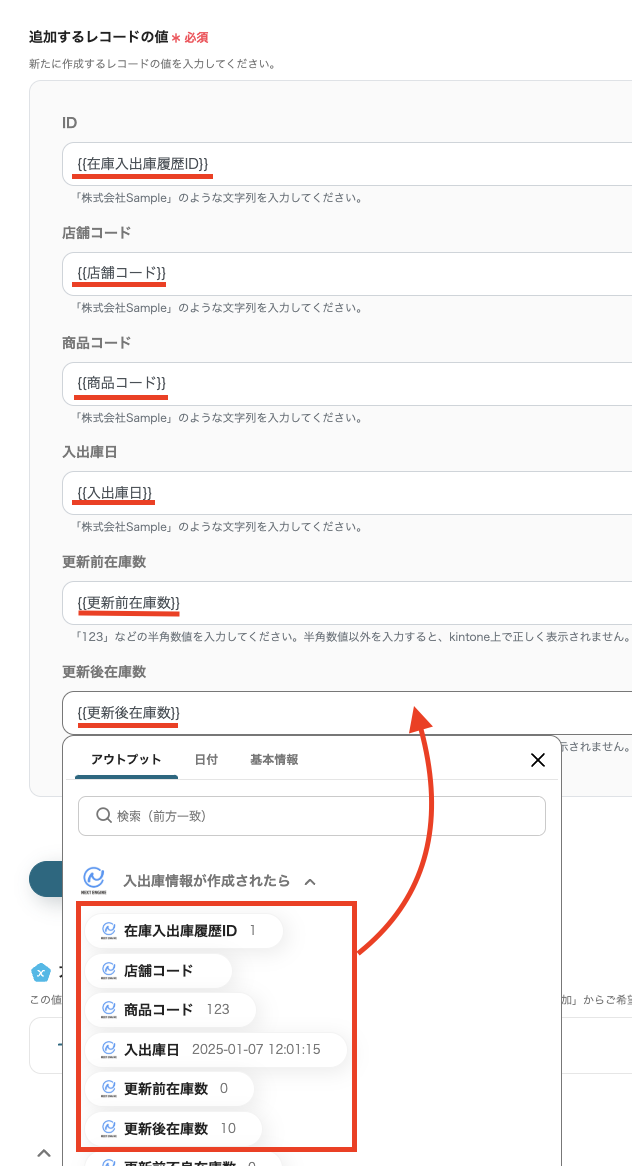Click the icon on 更新後在庫数 chip
632x1166 pixels.
[109, 1129]
